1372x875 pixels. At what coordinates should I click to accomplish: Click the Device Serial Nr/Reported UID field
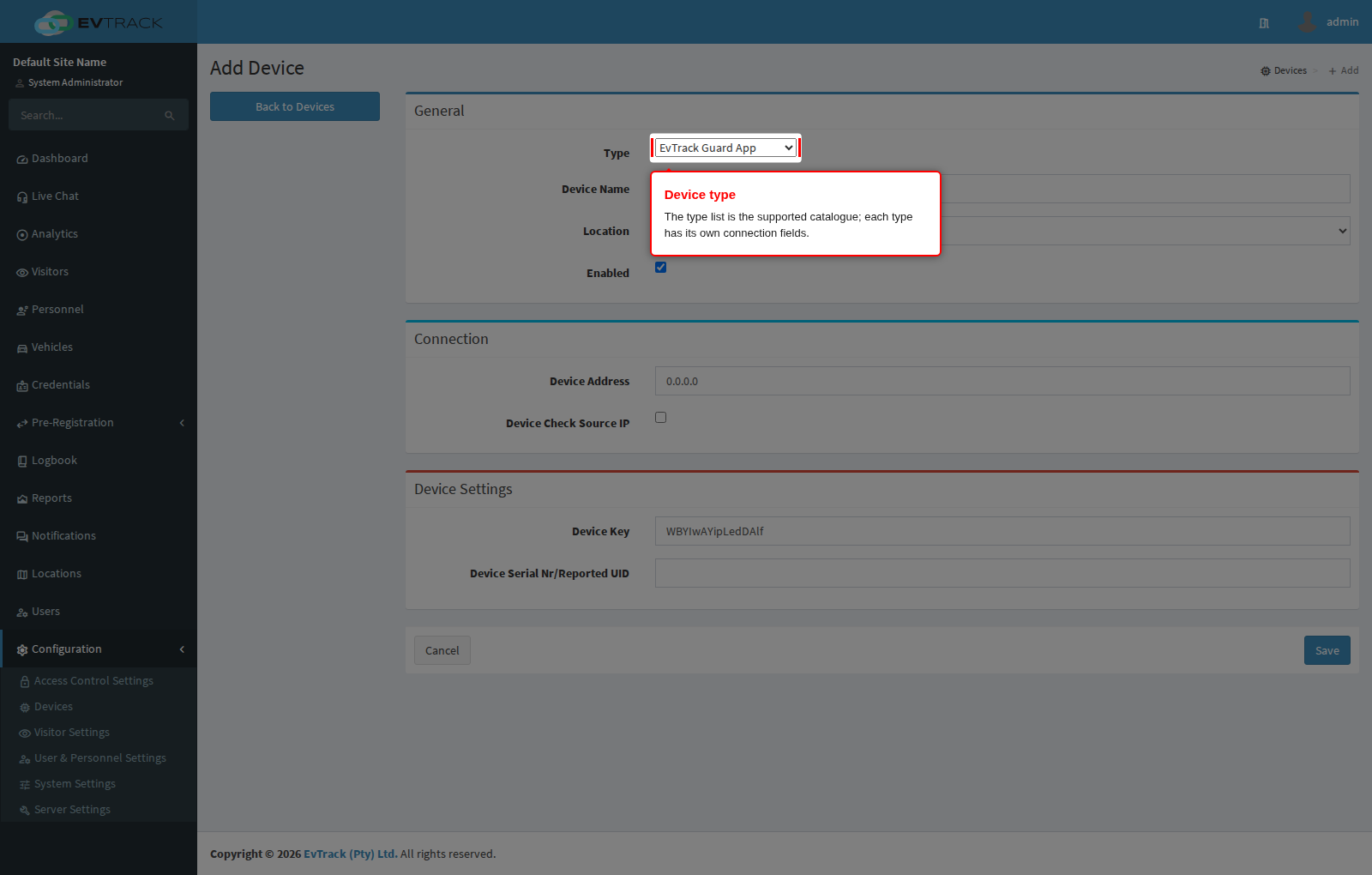(x=1002, y=573)
